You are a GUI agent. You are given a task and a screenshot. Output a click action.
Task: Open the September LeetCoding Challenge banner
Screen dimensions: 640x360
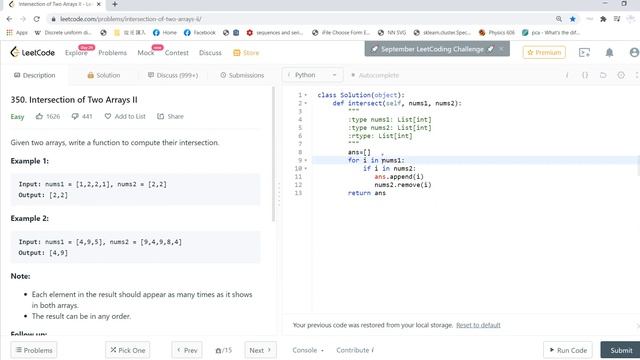pos(432,49)
